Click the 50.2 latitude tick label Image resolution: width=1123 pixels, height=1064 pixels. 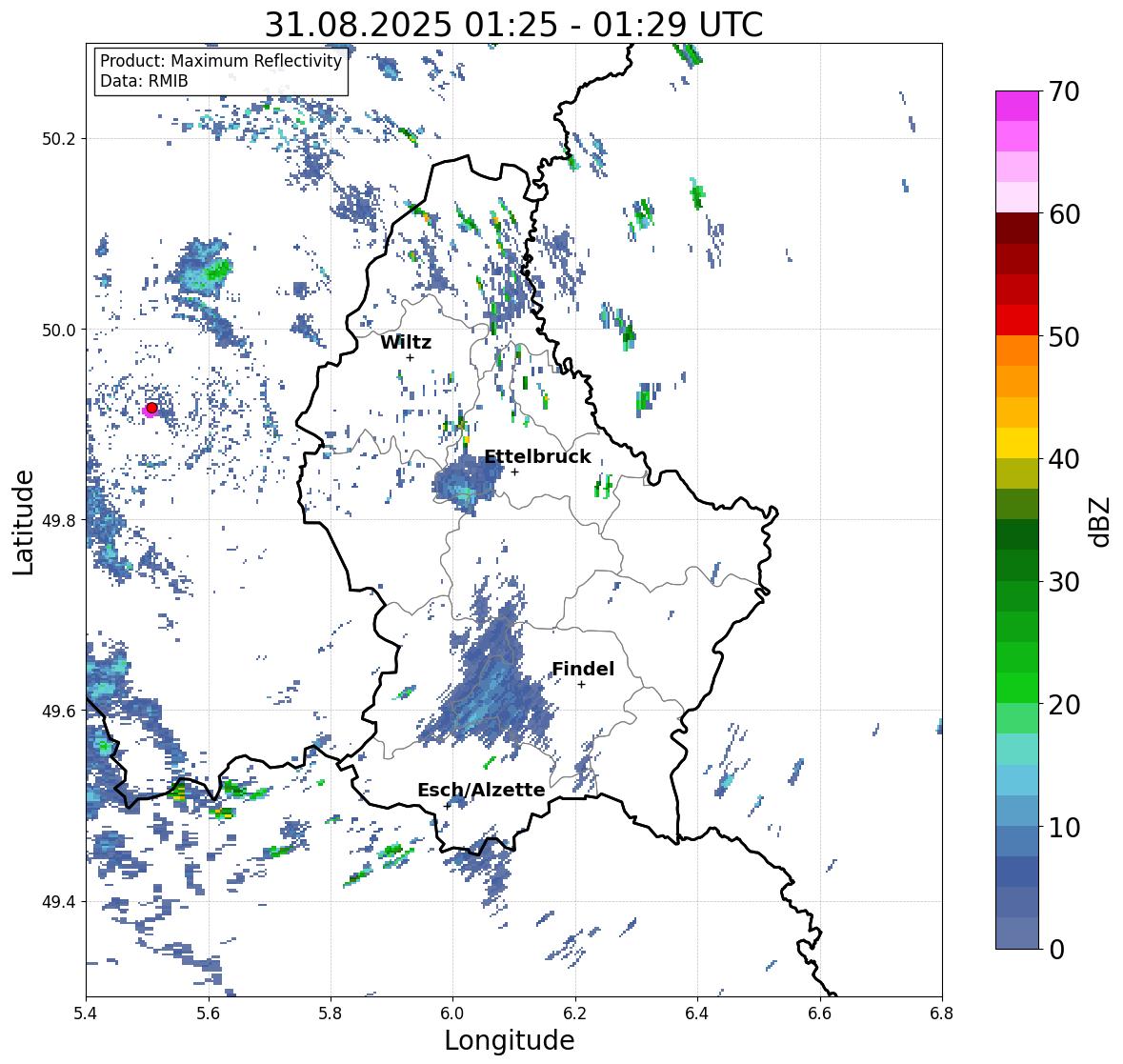tap(59, 138)
